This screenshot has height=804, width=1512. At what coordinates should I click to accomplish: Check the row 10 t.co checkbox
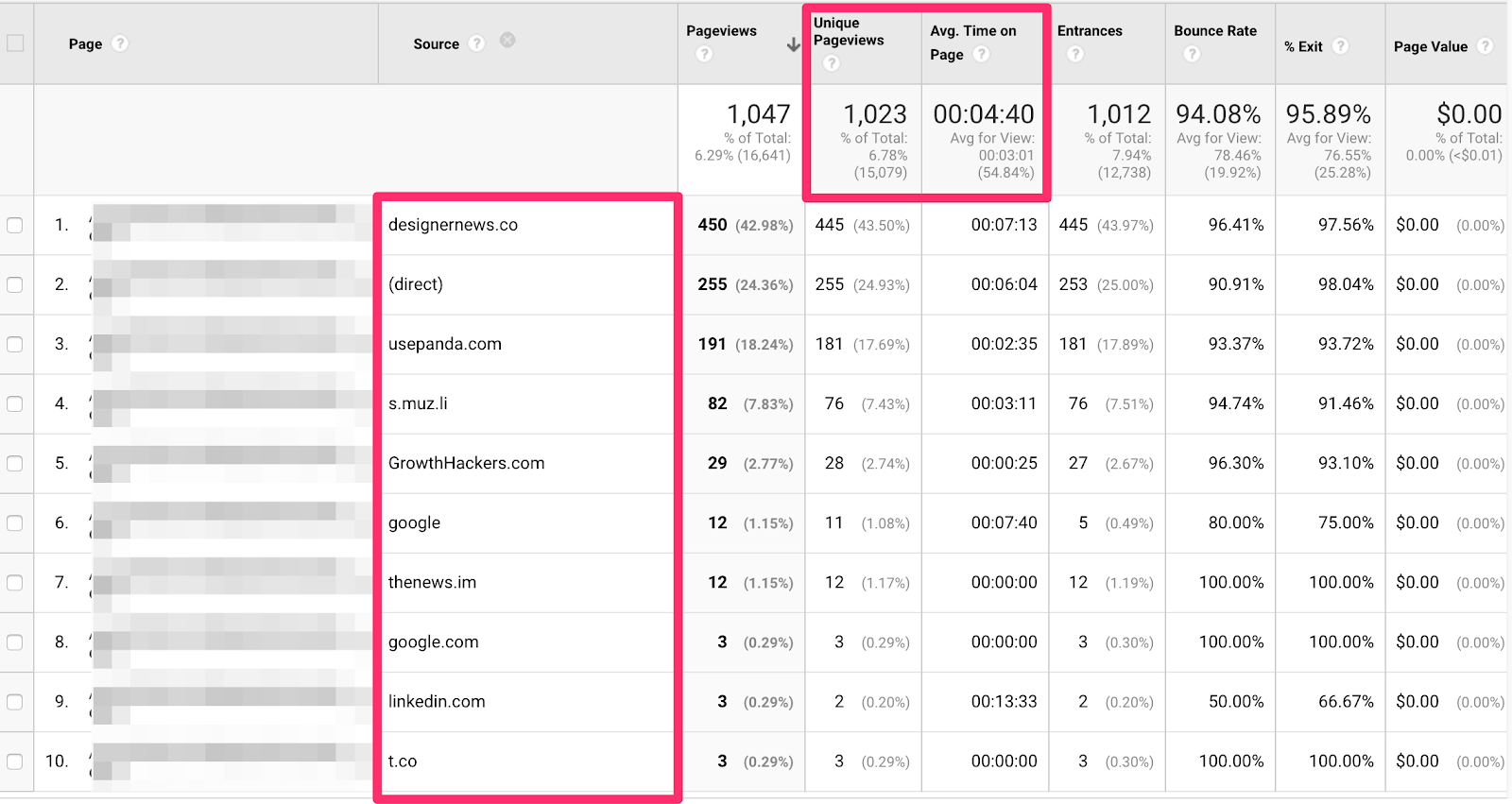pyautogui.click(x=15, y=761)
